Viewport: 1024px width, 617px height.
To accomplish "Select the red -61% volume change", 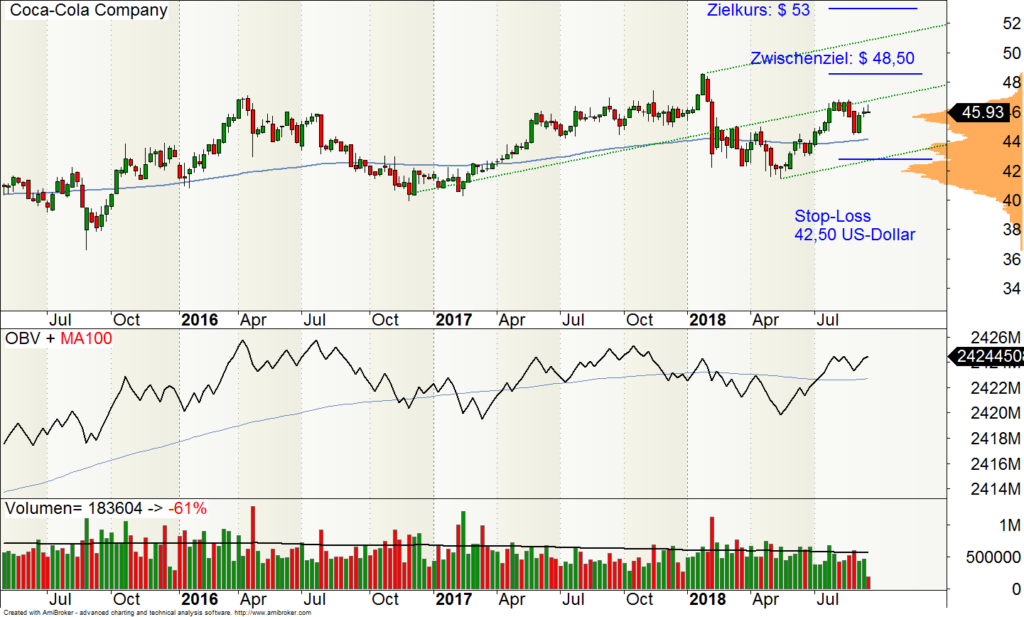I will tap(187, 509).
